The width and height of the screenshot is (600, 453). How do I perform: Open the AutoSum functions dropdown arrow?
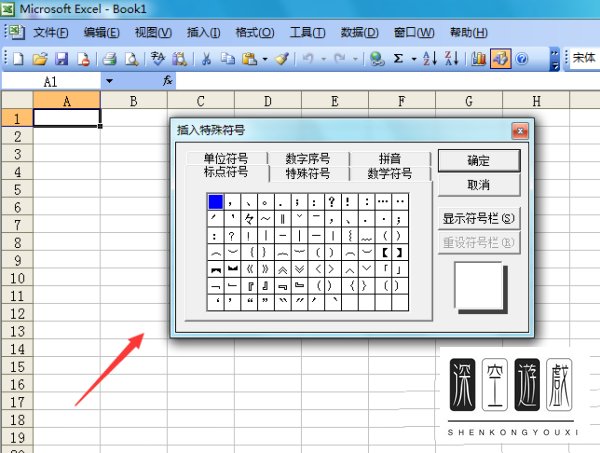click(414, 59)
